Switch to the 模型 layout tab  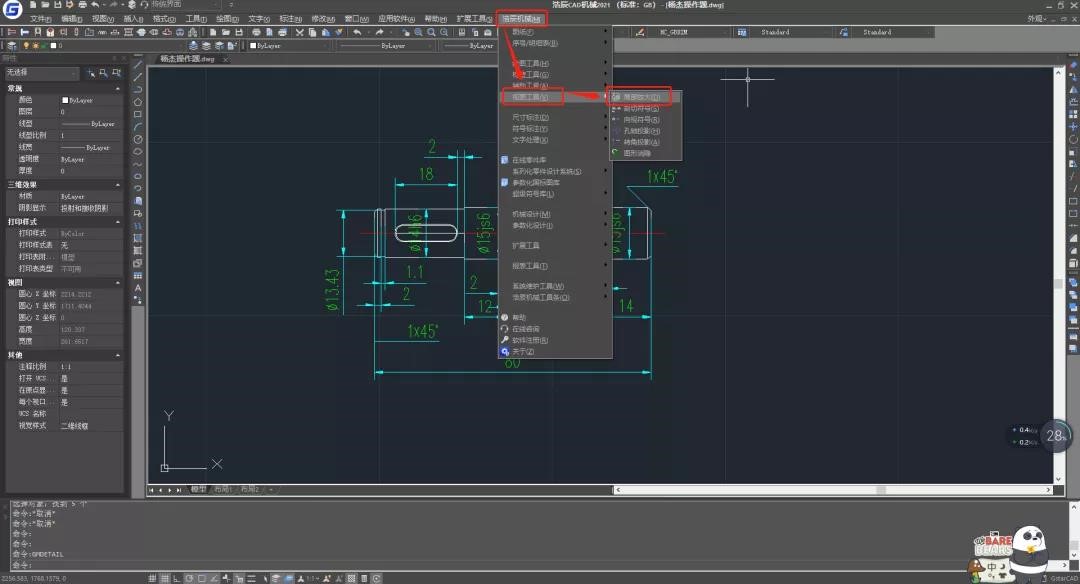click(x=198, y=490)
